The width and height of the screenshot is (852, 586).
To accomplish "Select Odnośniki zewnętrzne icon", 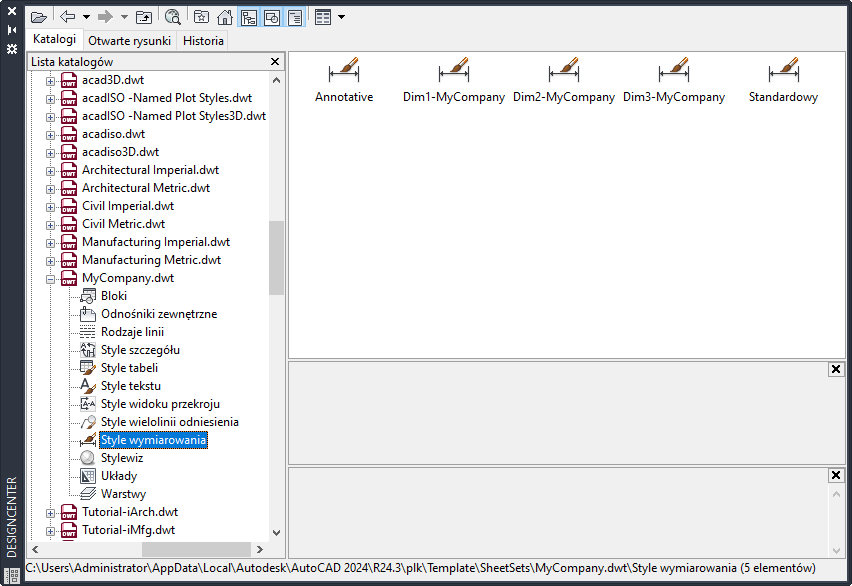I will 87,314.
